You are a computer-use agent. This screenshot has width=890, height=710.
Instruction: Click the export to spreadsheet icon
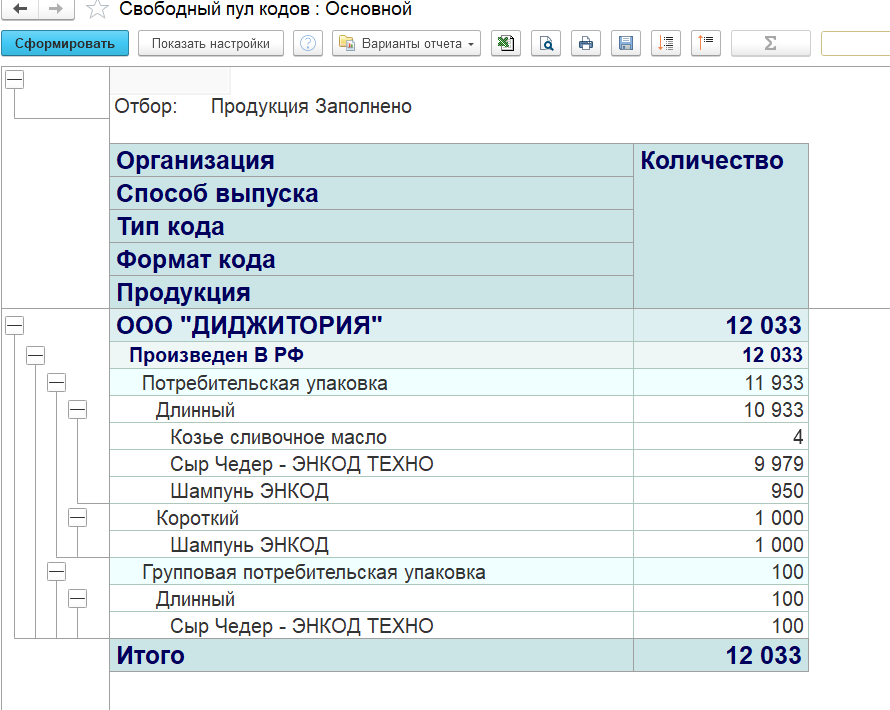pyautogui.click(x=506, y=43)
